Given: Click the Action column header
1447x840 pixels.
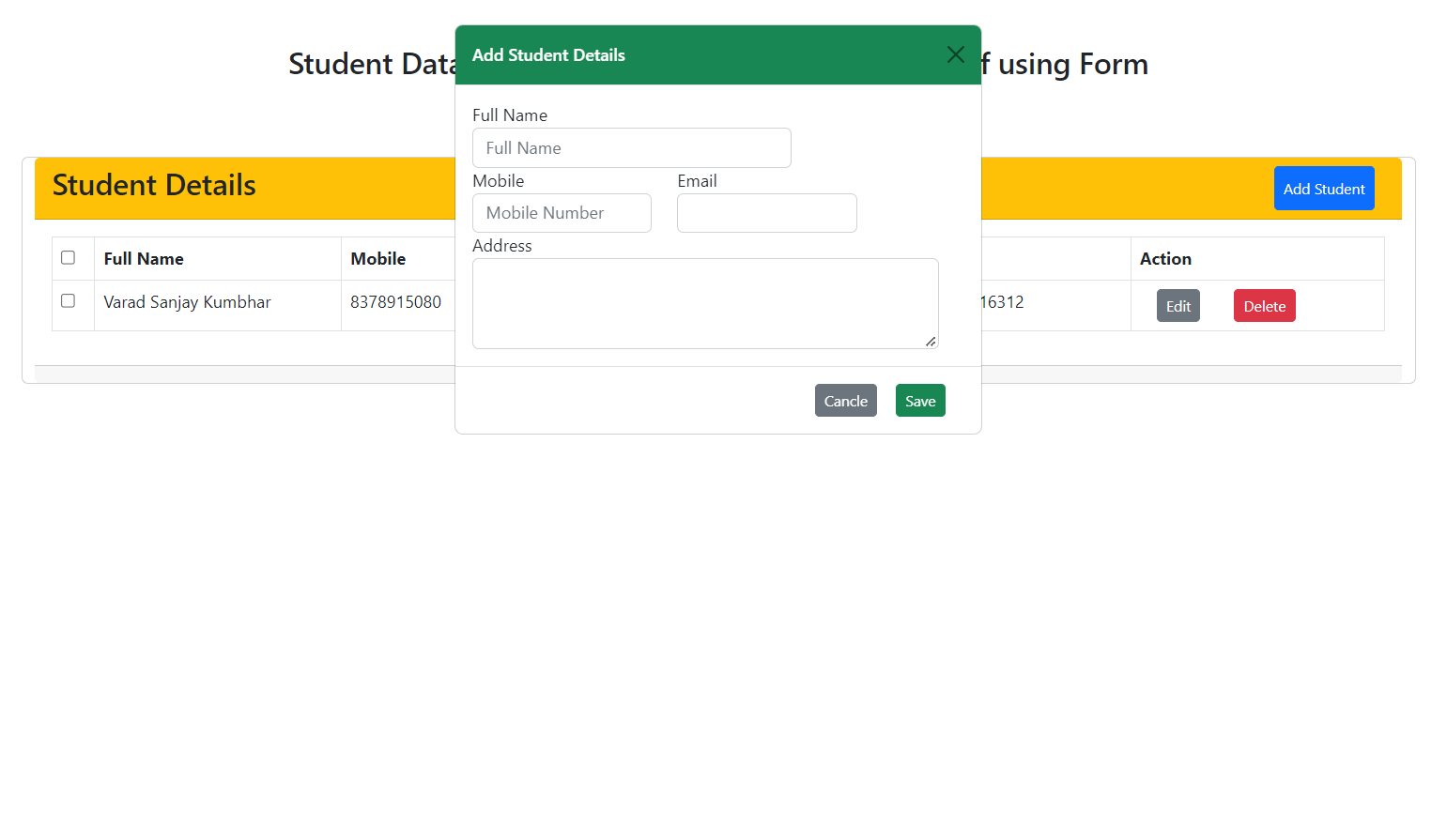Looking at the screenshot, I should (1164, 258).
